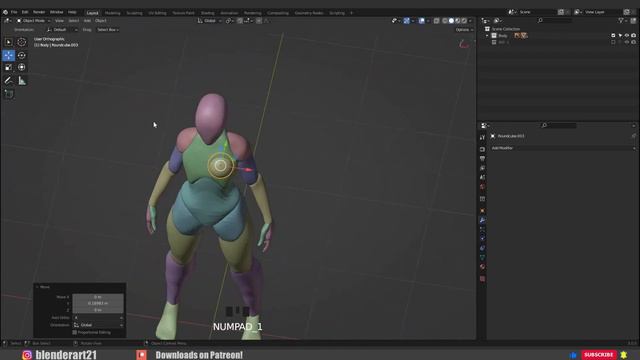640x360 pixels.
Task: Collapse the Move operator panel
Action: [x=37, y=287]
